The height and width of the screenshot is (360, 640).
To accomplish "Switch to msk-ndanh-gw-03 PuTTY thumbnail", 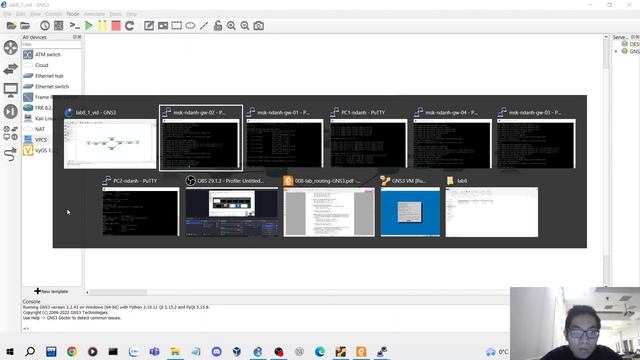I will coord(536,138).
